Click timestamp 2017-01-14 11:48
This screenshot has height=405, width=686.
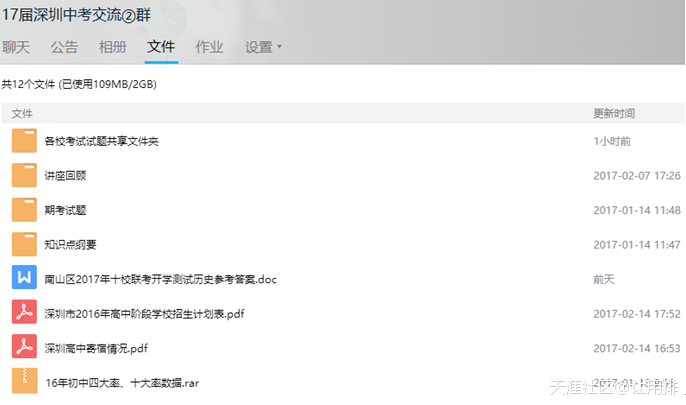click(637, 210)
